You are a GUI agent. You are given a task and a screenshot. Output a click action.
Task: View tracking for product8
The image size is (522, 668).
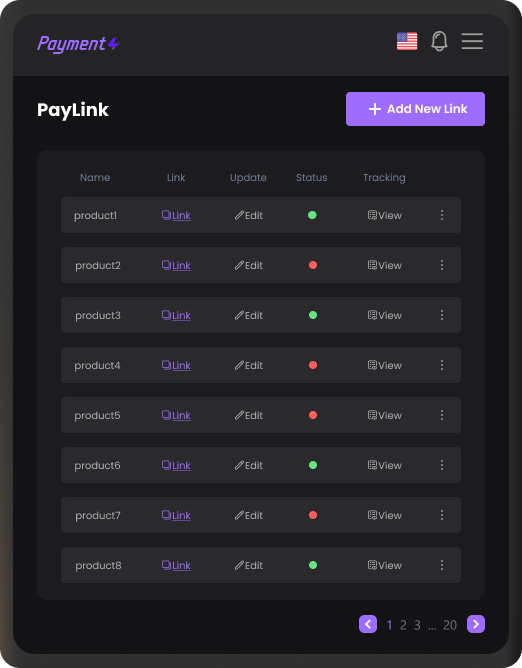tap(384, 565)
